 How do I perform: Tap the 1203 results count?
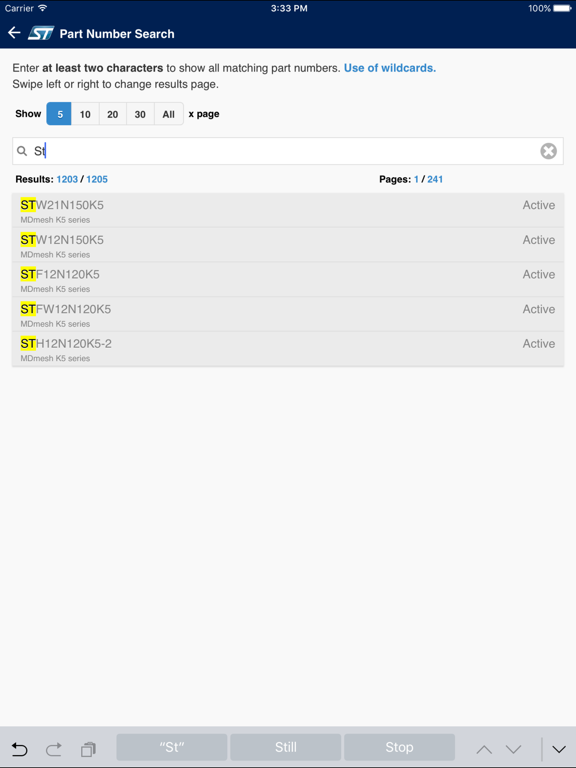(67, 179)
